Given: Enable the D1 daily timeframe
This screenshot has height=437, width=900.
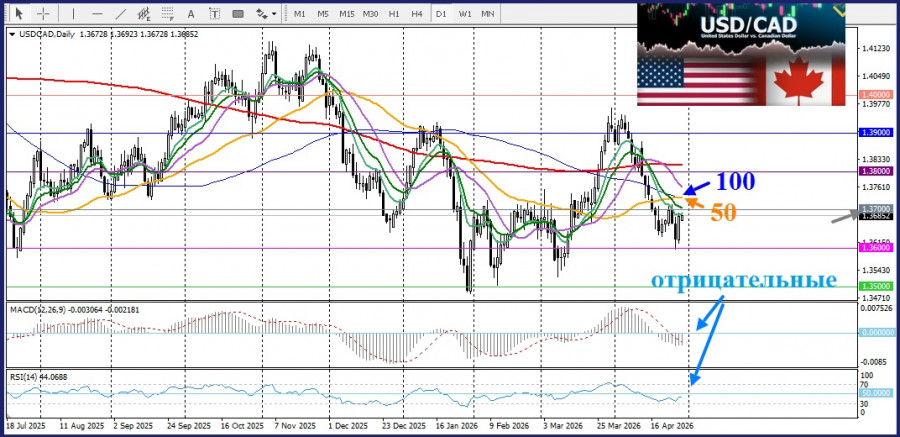Looking at the screenshot, I should click(x=441, y=14).
